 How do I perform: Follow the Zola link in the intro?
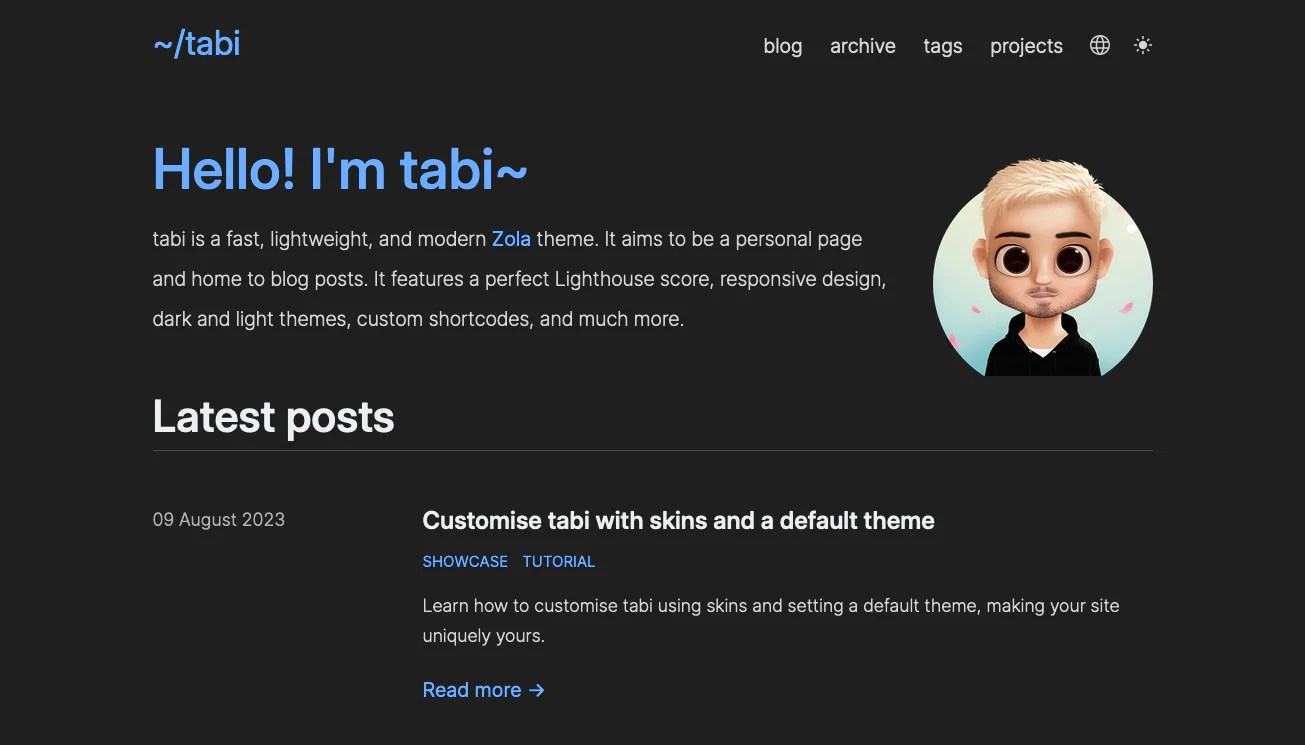(x=511, y=239)
